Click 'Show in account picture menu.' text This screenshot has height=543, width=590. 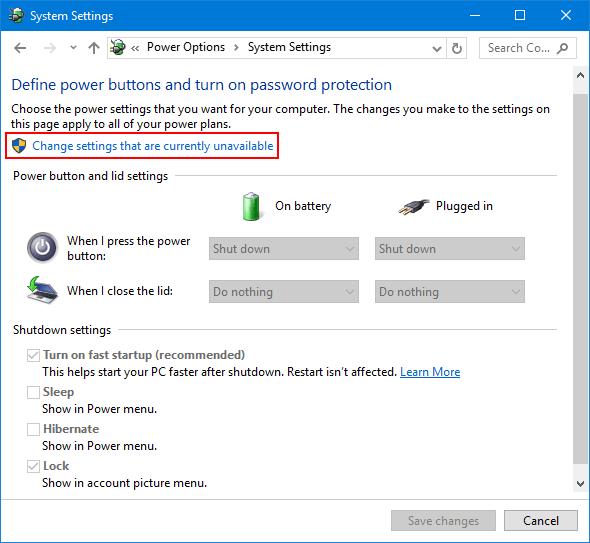pos(125,483)
